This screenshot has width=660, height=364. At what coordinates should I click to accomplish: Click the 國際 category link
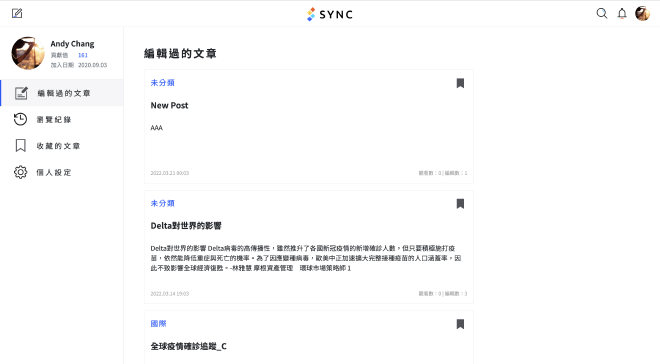[158, 324]
